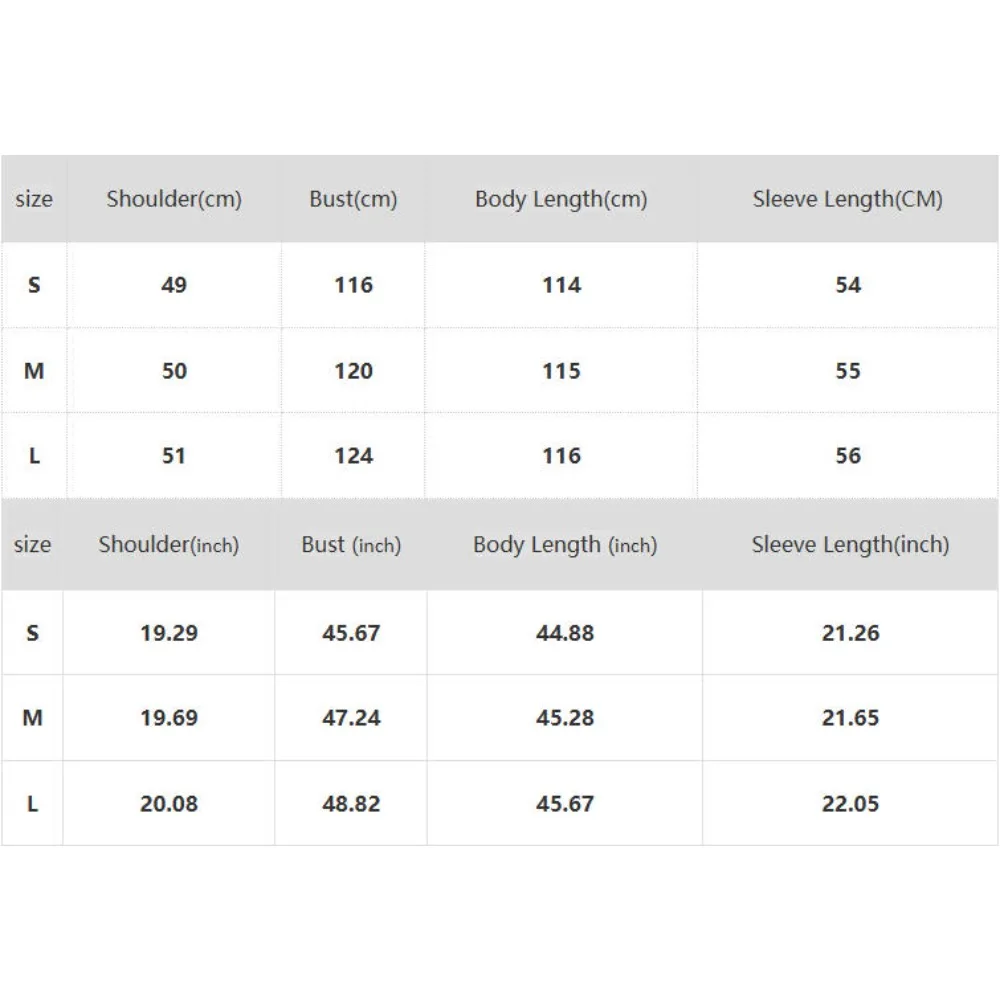This screenshot has height=1000, width=1000.
Task: Select the bust value 120 cell
Action: [x=353, y=371]
